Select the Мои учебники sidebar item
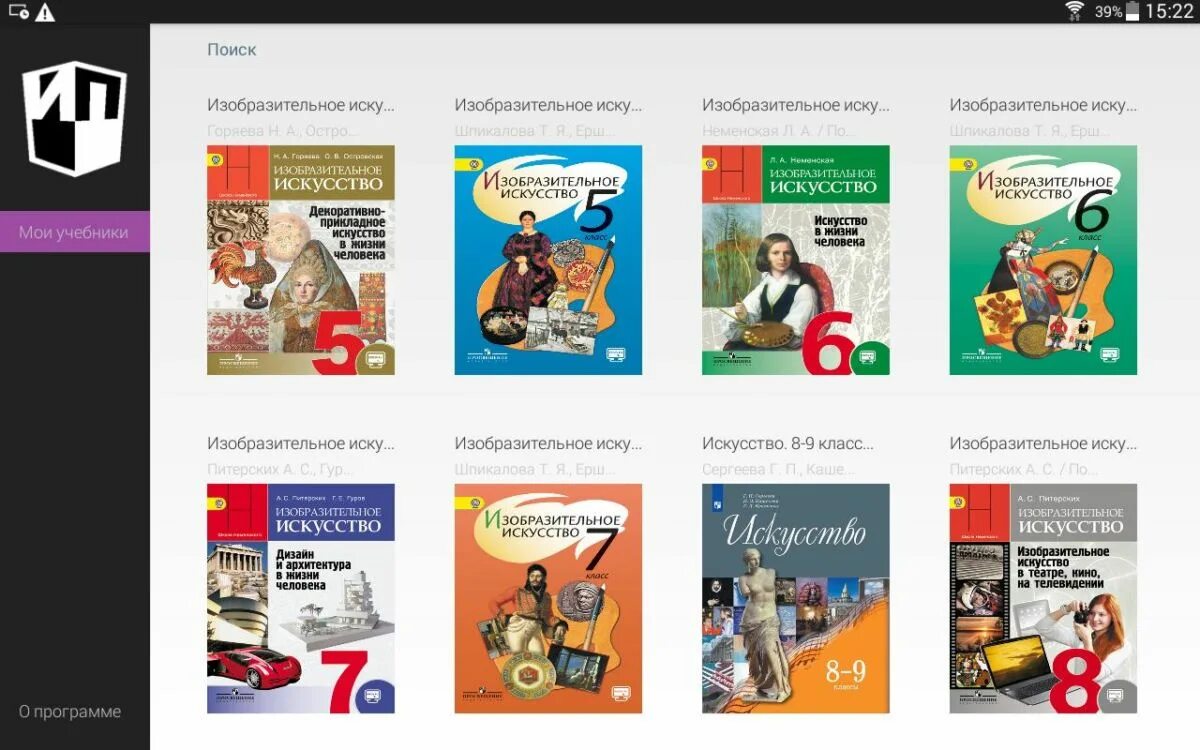The height and width of the screenshot is (750, 1200). tap(75, 232)
